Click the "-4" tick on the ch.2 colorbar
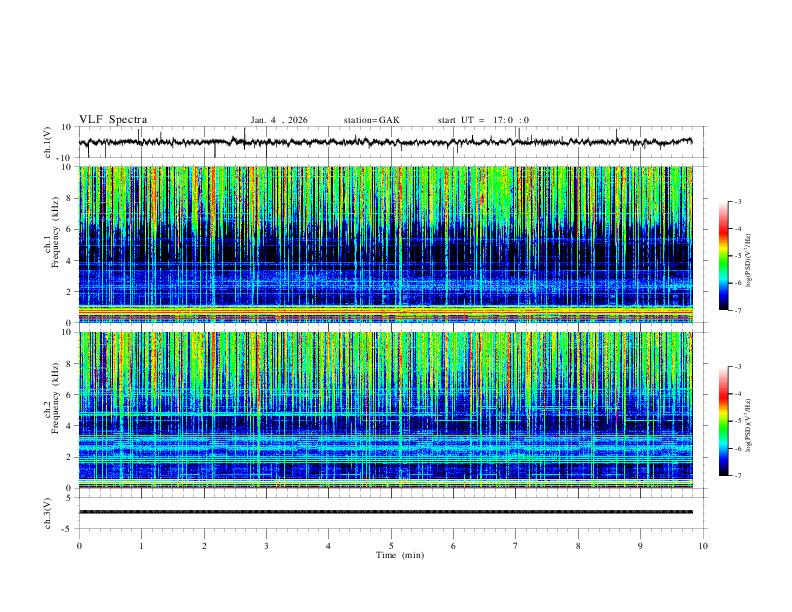Image resolution: width=792 pixels, height=612 pixels. click(737, 394)
